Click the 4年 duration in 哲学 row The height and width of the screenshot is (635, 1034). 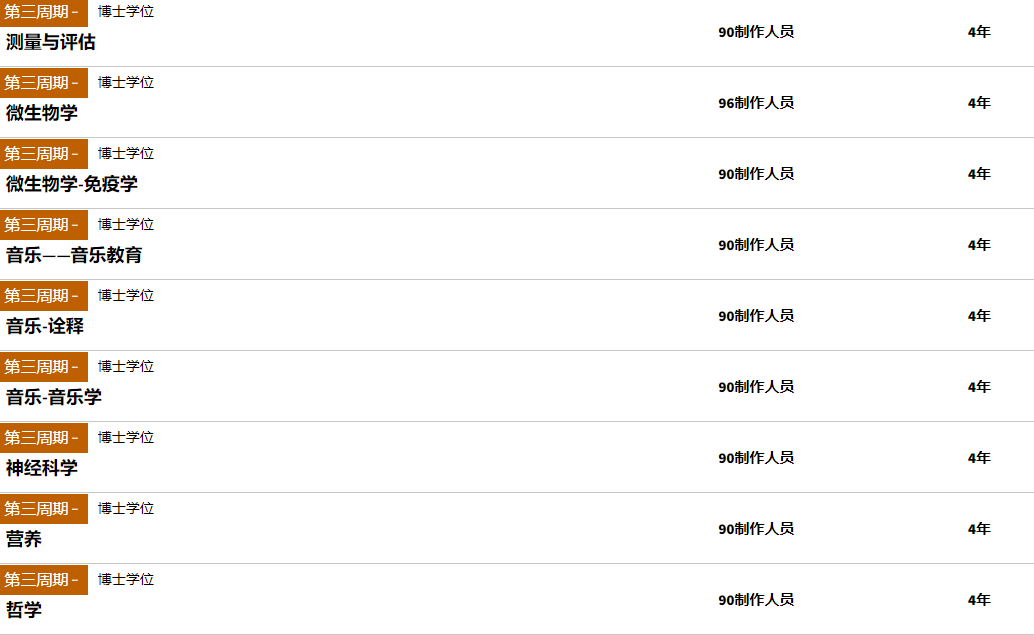979,600
